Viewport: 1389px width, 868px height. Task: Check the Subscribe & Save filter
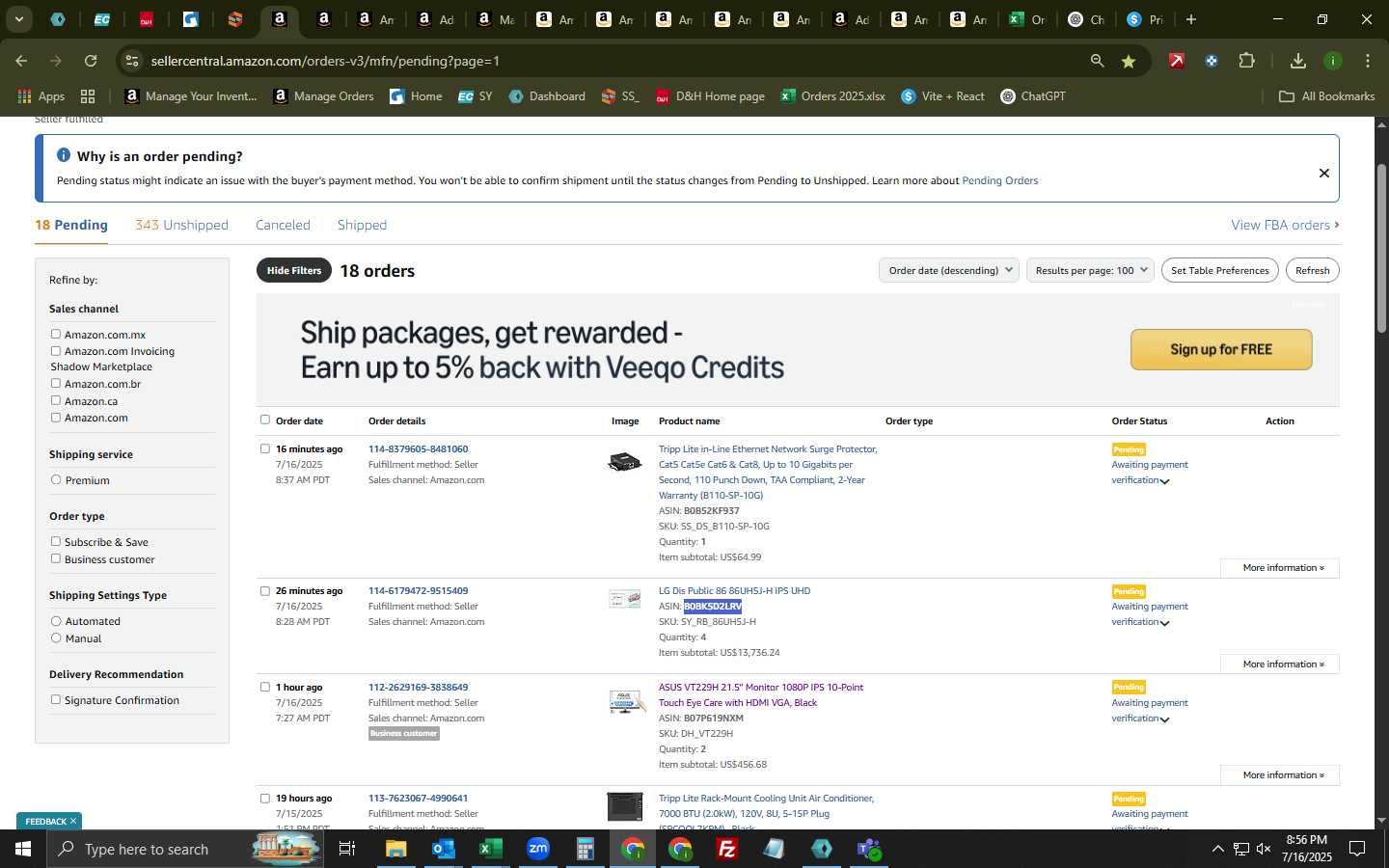(x=56, y=541)
